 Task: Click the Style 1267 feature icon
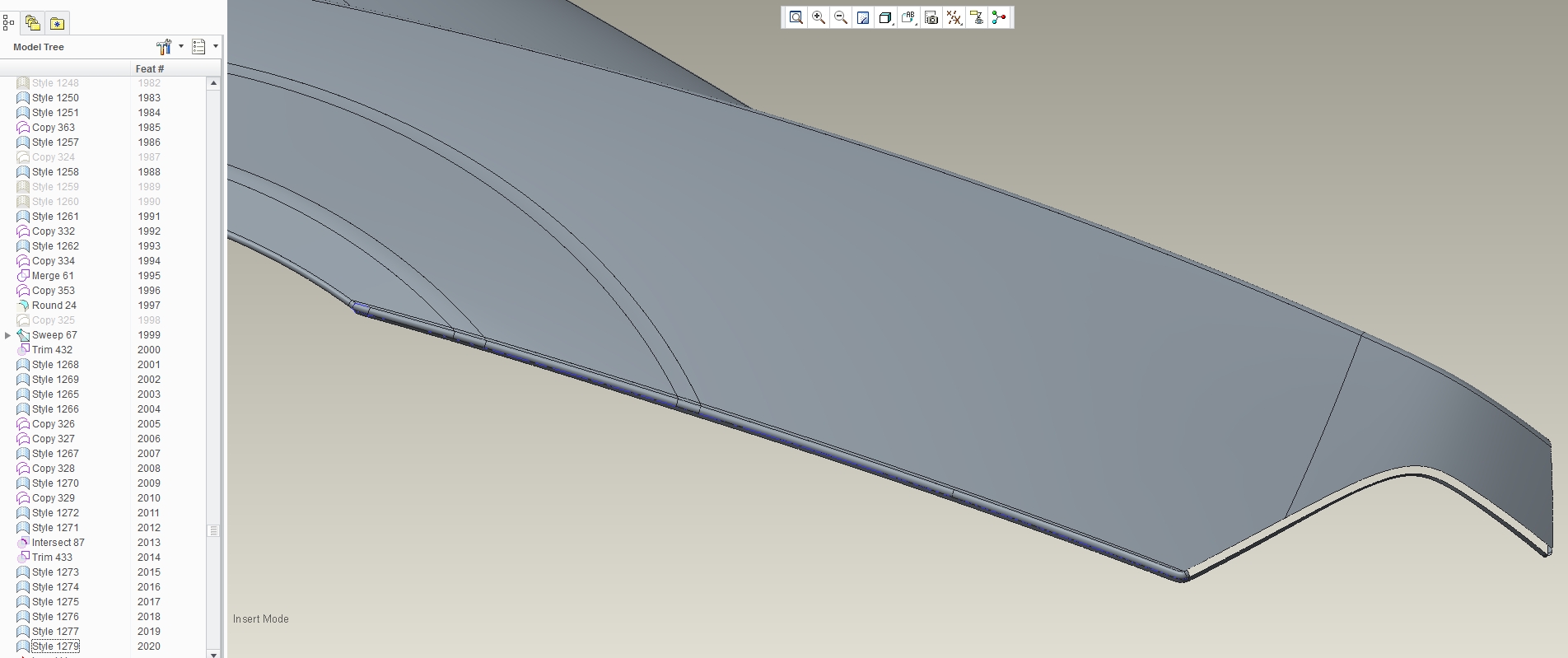point(23,454)
